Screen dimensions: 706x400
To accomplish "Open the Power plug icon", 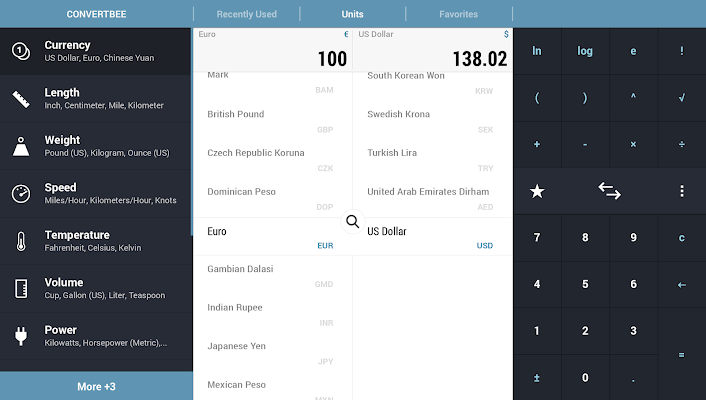I will [21, 336].
